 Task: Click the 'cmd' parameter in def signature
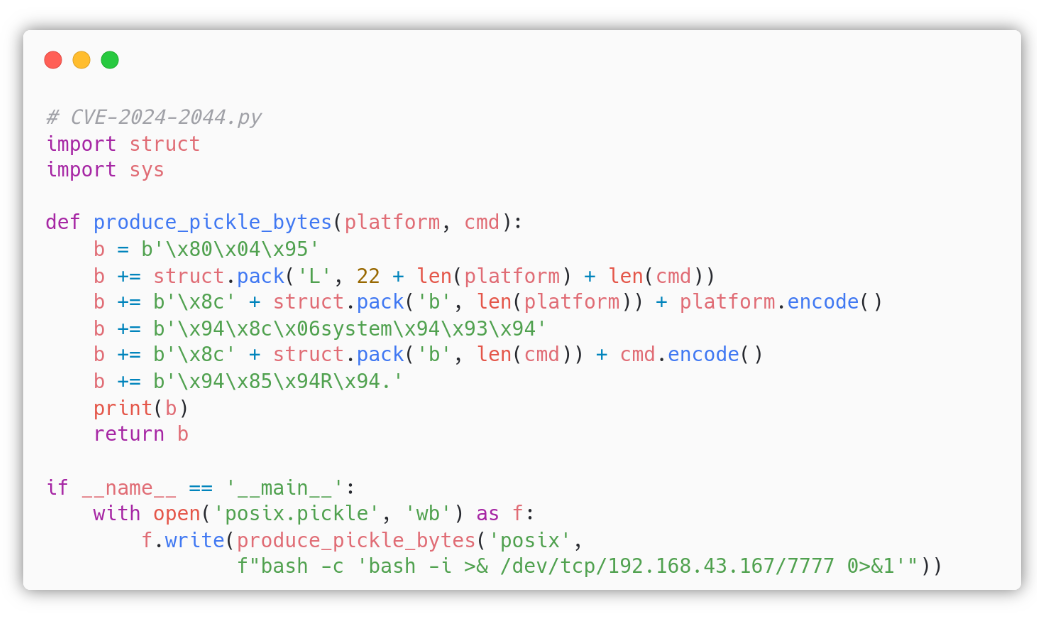pos(481,222)
